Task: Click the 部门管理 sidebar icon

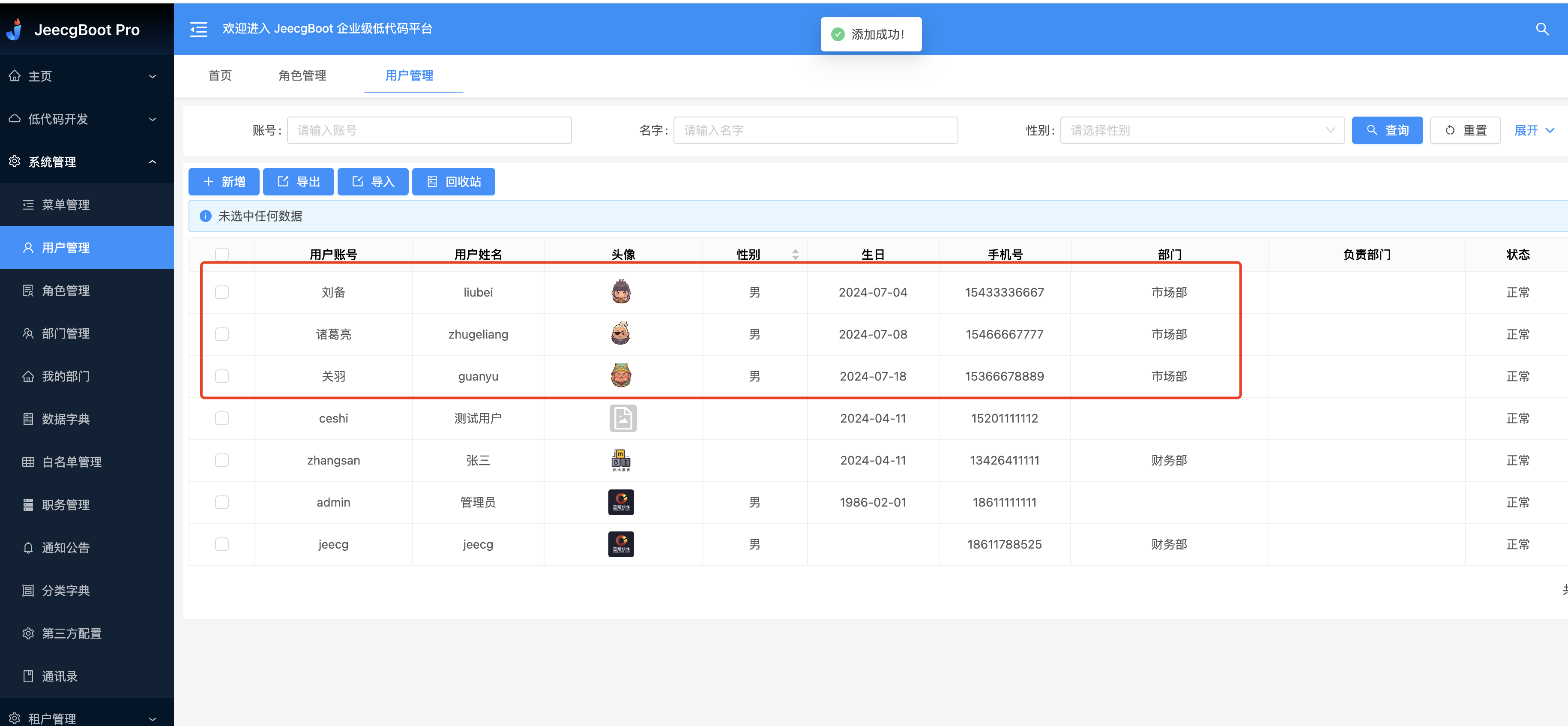Action: [28, 333]
